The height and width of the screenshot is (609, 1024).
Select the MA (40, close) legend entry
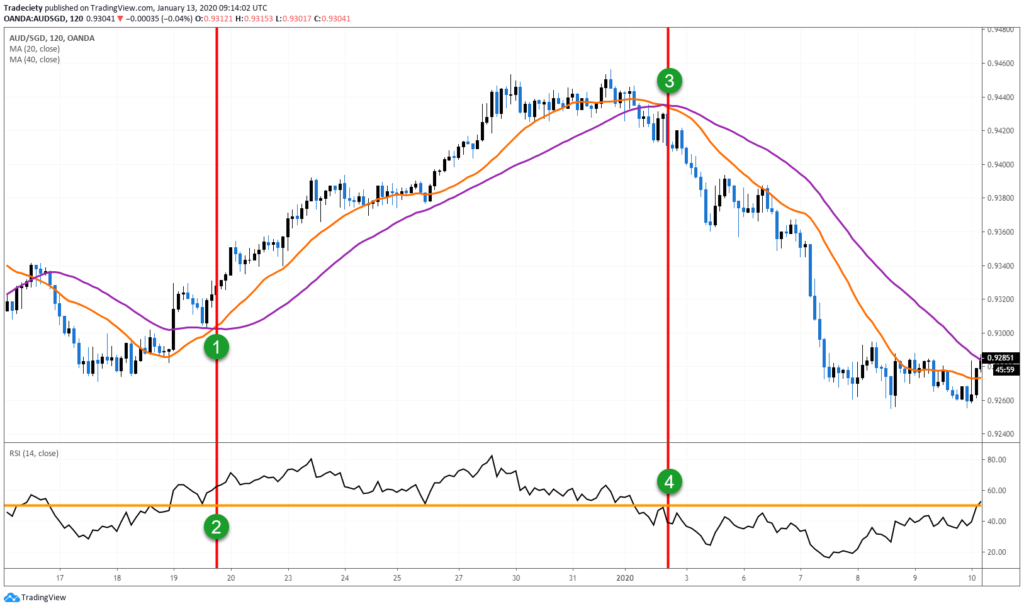36,57
